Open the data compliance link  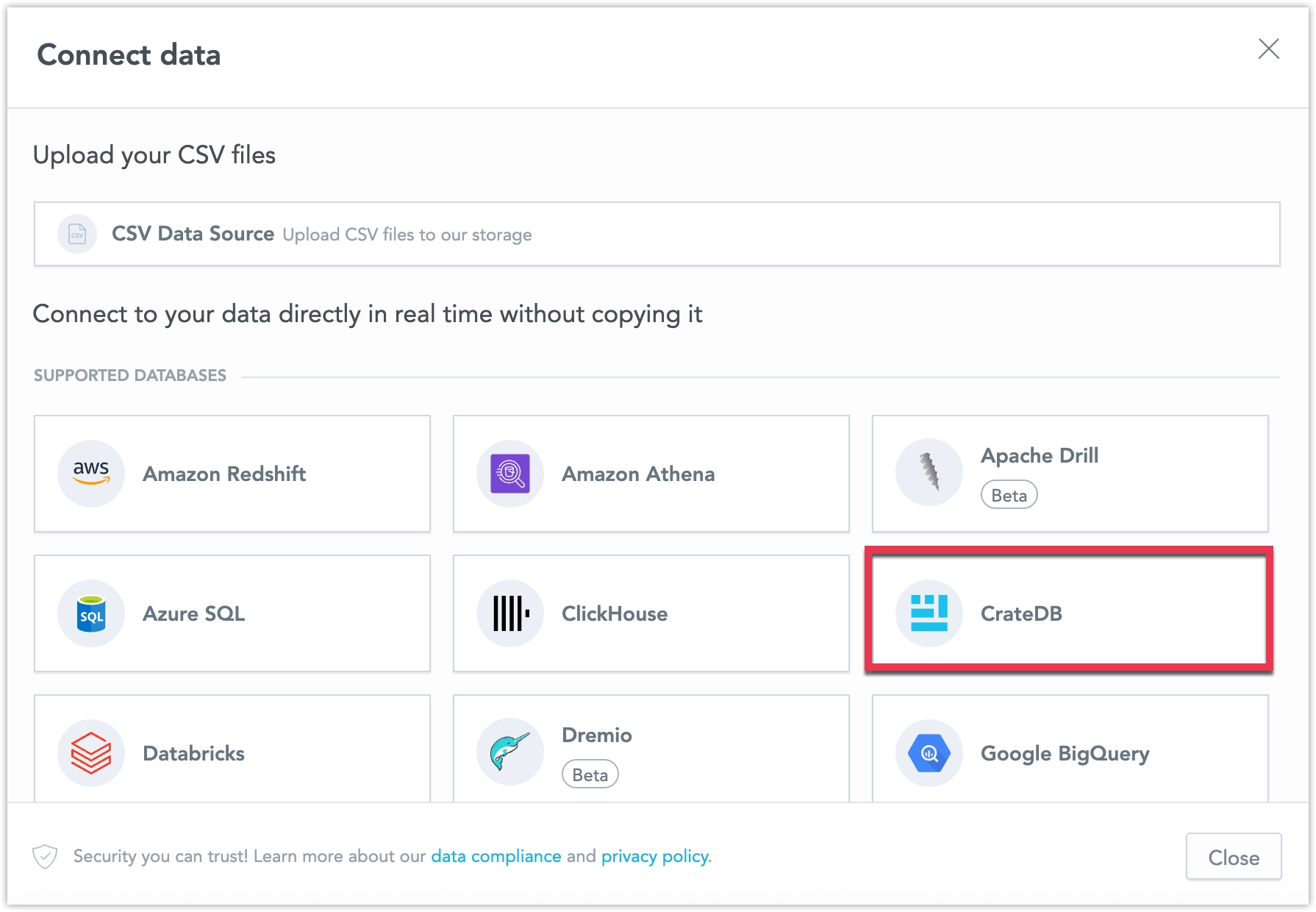click(496, 856)
